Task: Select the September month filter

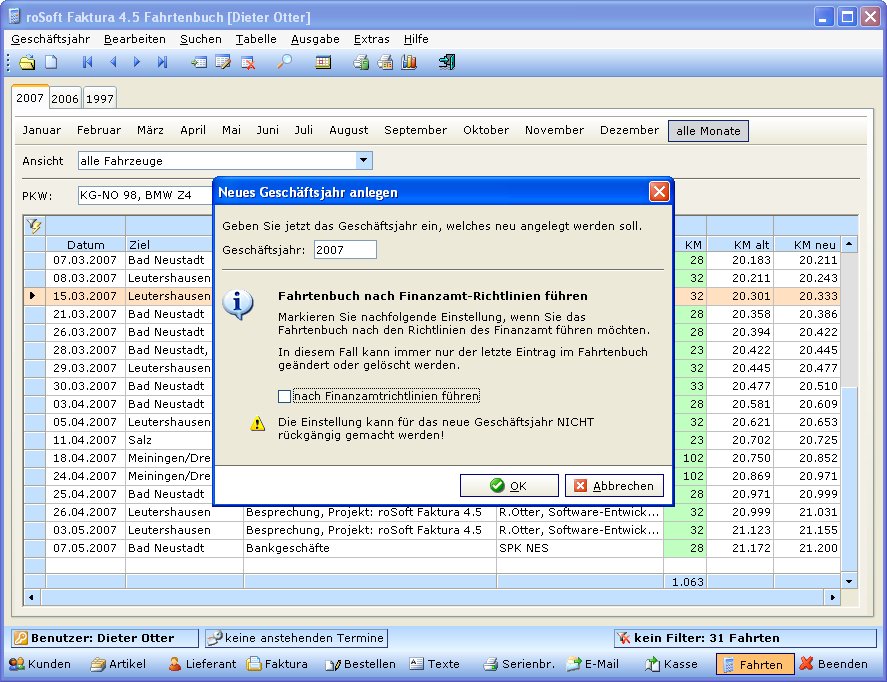Action: [415, 131]
